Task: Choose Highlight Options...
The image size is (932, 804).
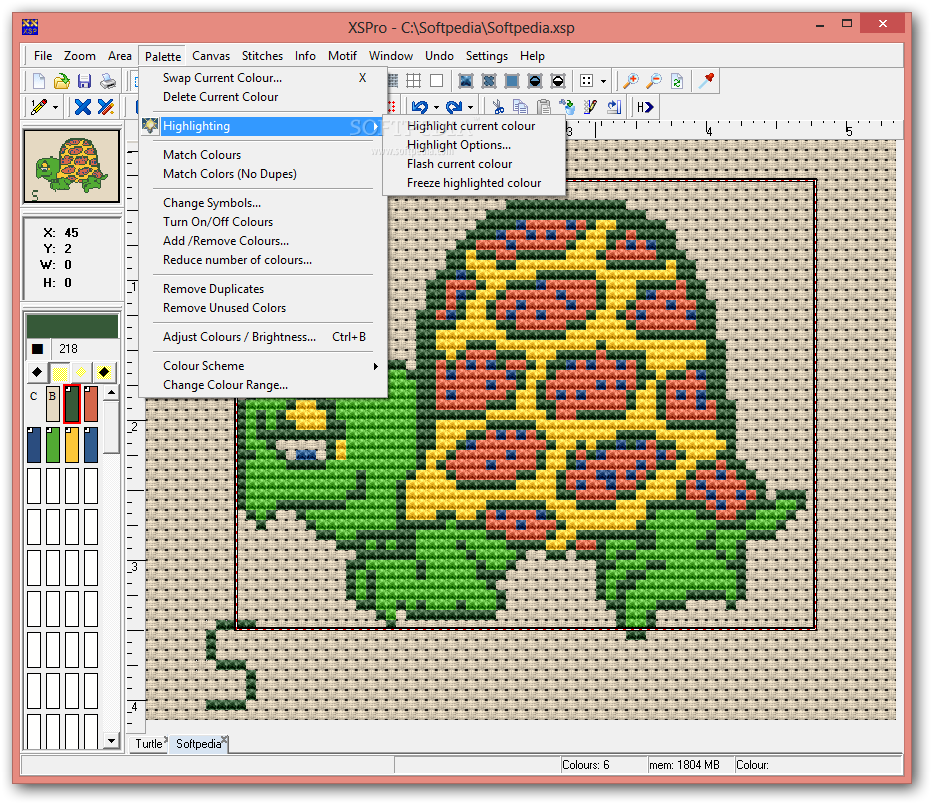Action: pos(459,145)
